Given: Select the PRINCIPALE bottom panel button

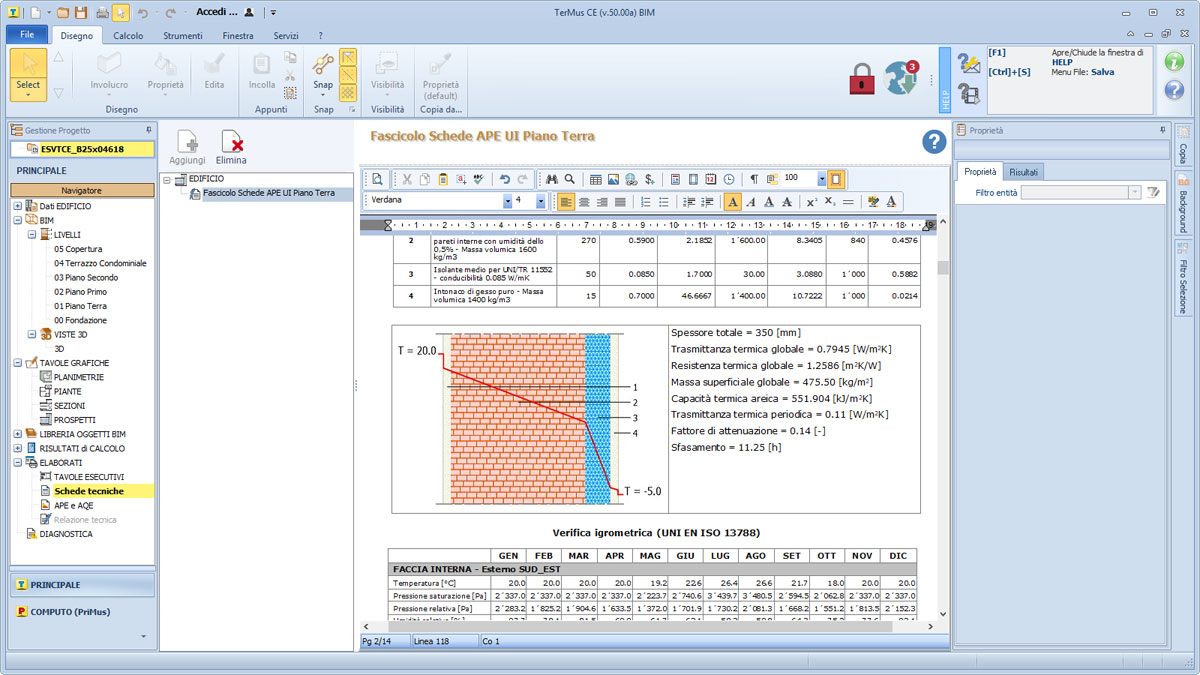Looking at the screenshot, I should (x=82, y=584).
